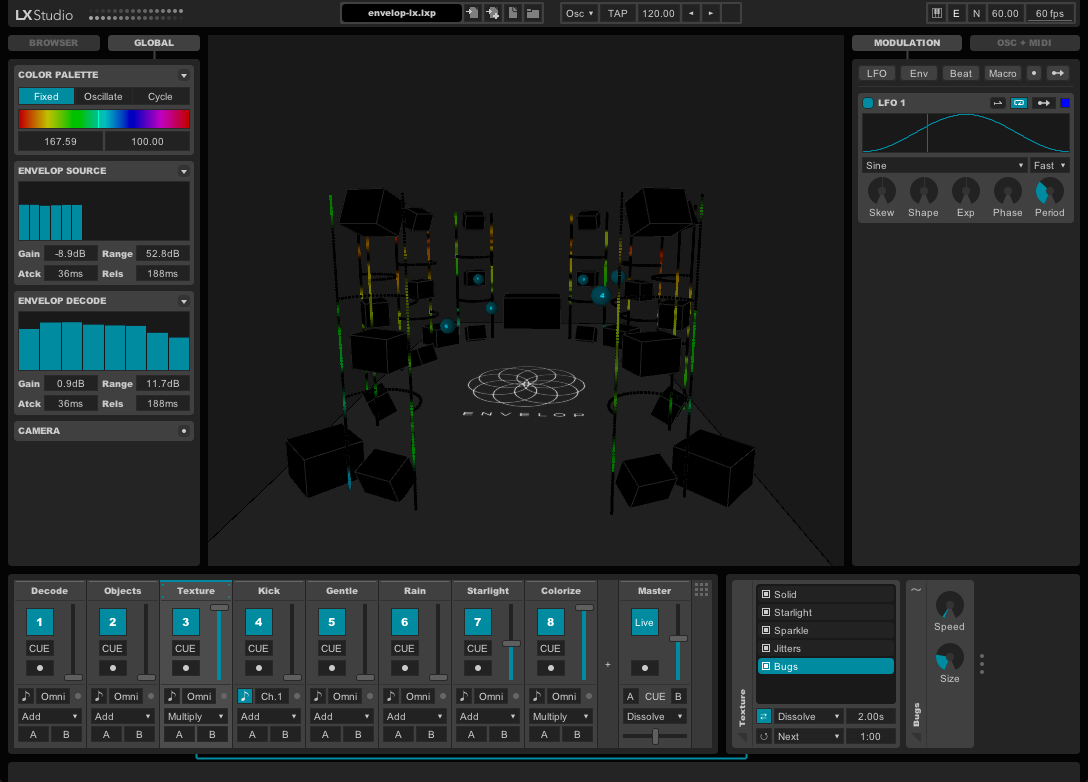Toggle the LFO 1 enable button
The height and width of the screenshot is (782, 1088).
tap(868, 103)
